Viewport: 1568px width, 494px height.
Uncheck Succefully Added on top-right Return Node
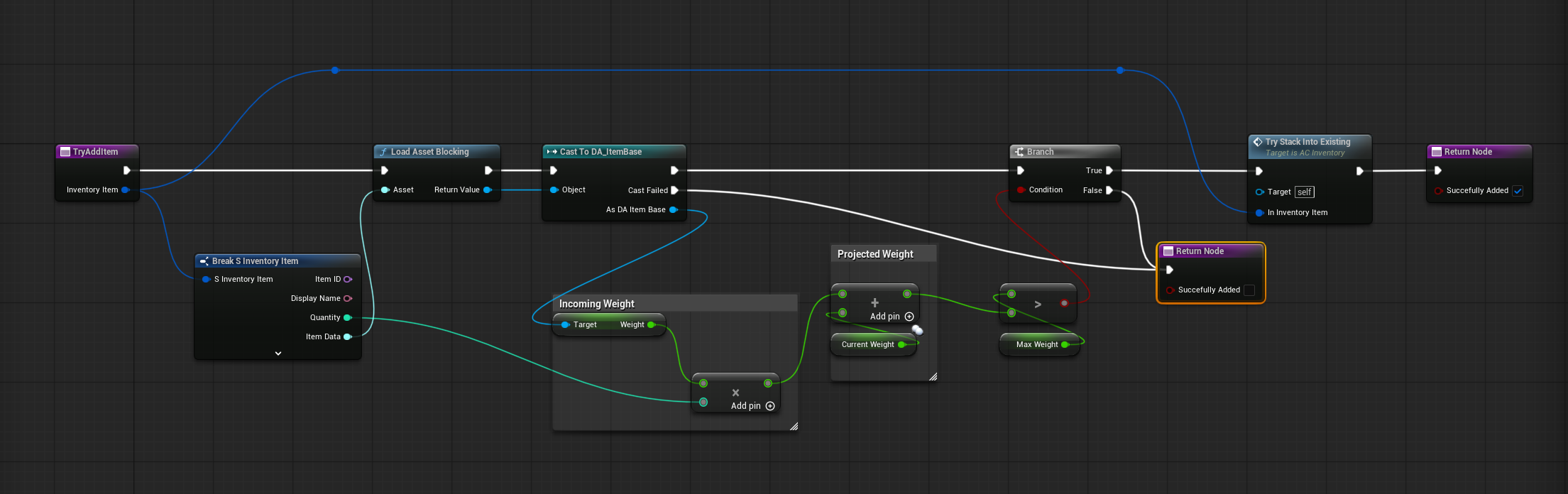coord(1518,191)
